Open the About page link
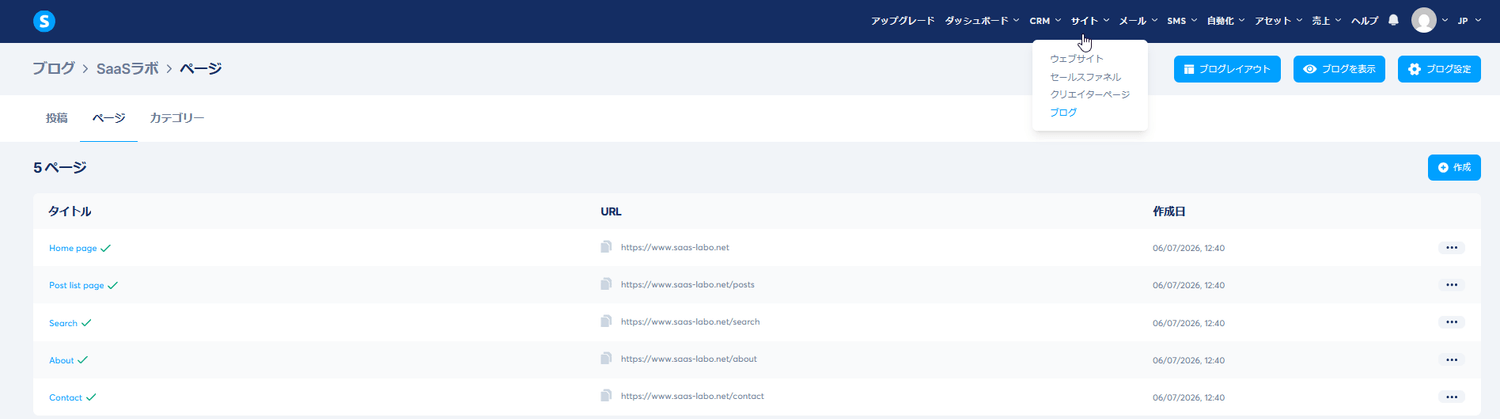The width and height of the screenshot is (1500, 419). (61, 360)
